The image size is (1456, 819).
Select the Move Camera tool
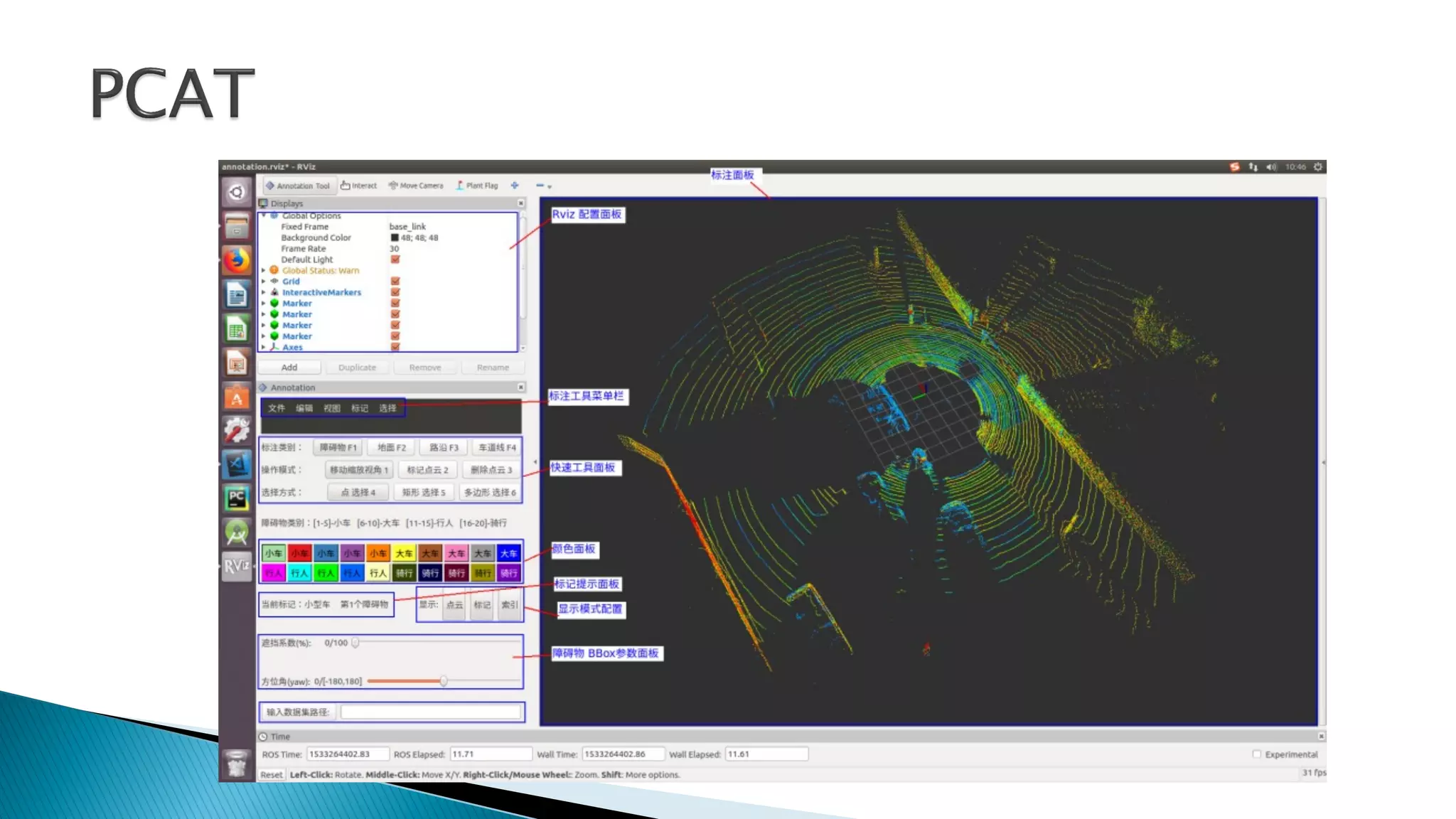click(416, 186)
